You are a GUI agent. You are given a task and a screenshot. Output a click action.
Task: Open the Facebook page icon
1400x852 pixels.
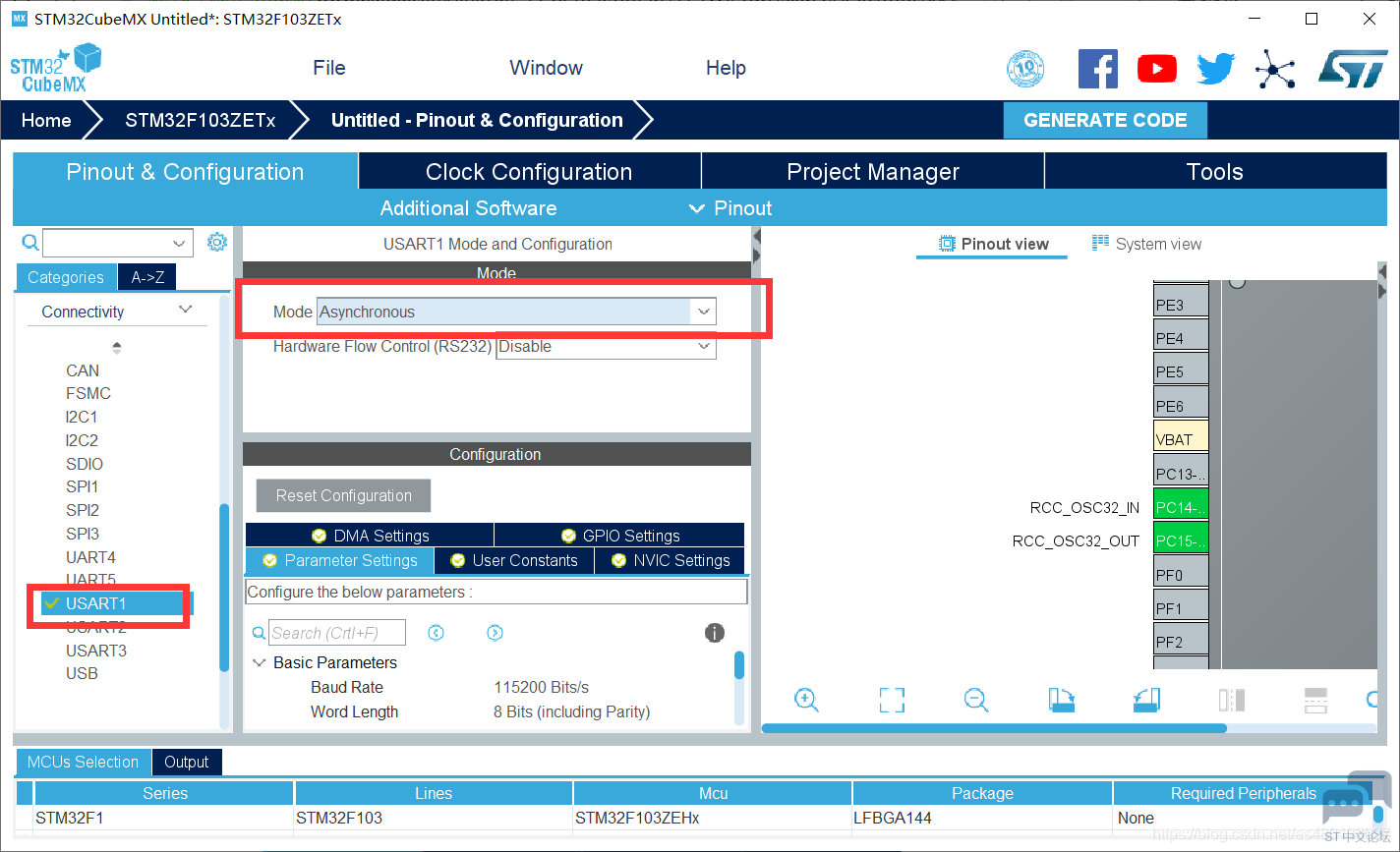1098,69
